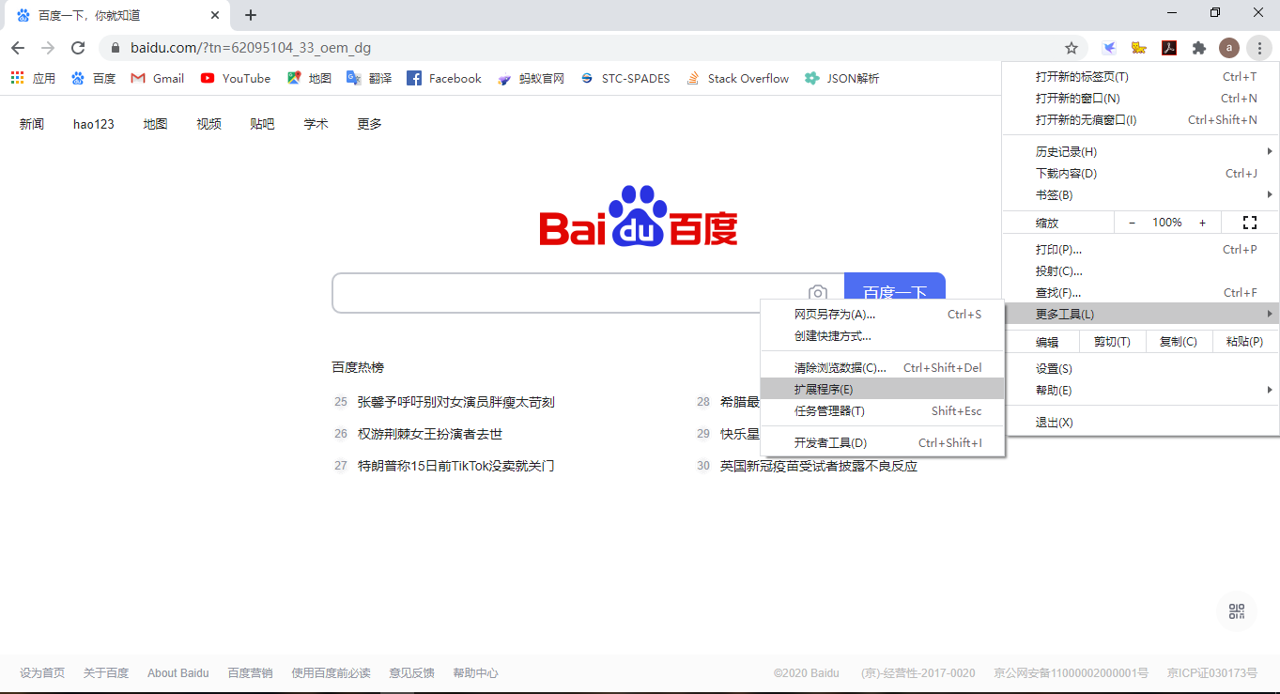Open the 地图 bookmark in bookmarks bar
1280x694 pixels.
tap(309, 78)
